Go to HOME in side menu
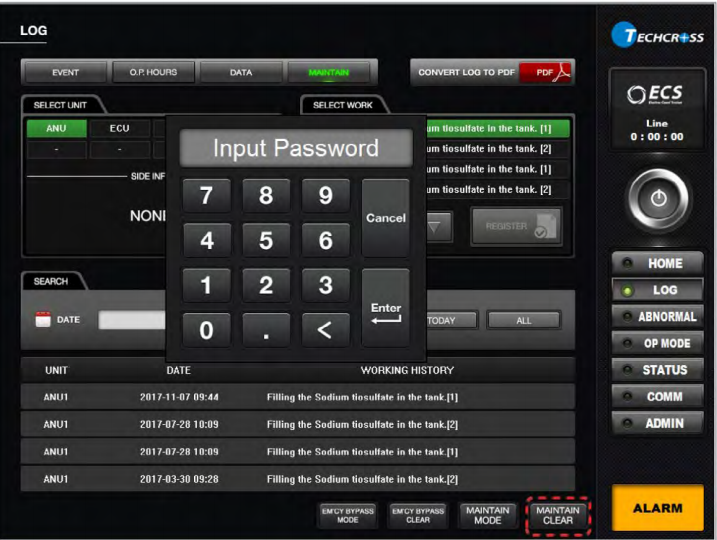717x540 pixels. click(658, 263)
